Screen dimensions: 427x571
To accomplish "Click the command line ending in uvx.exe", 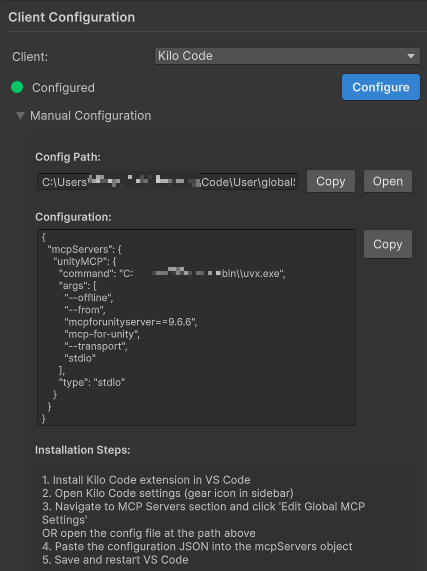I will tap(172, 273).
